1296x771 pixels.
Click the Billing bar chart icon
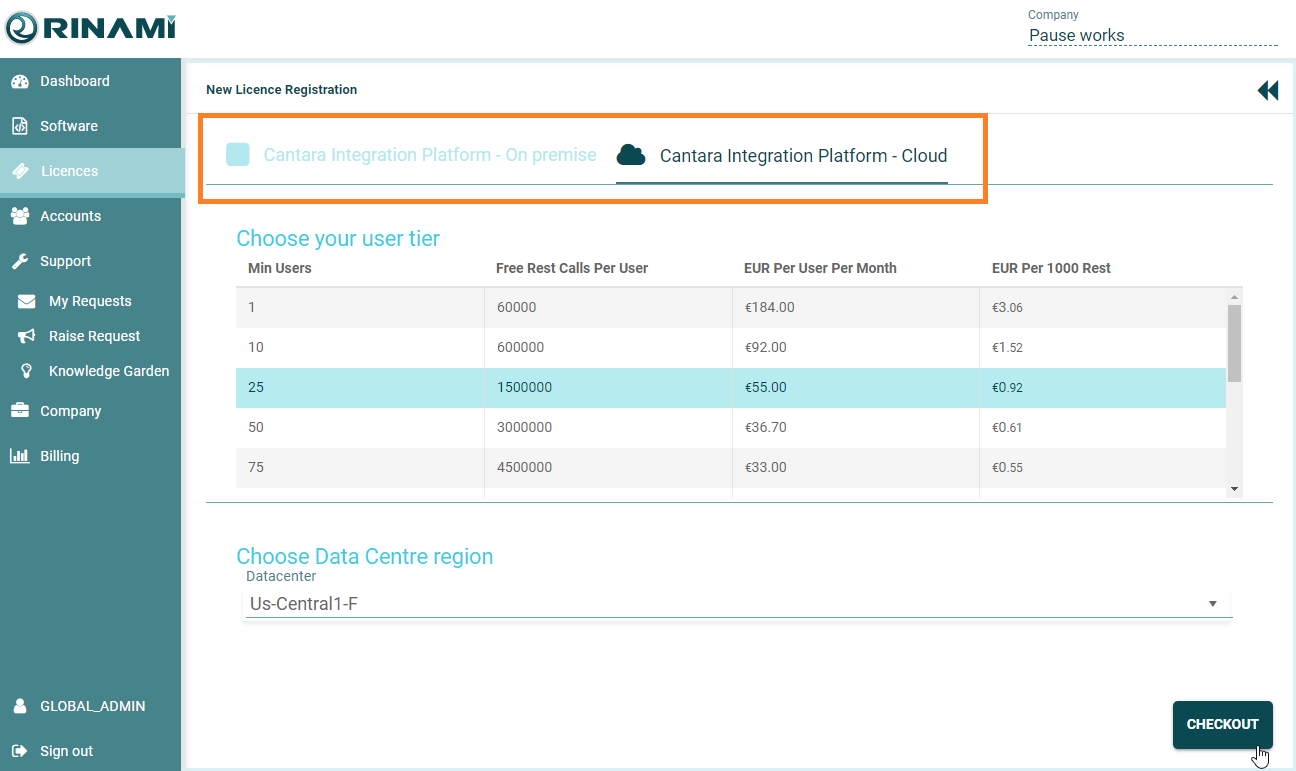click(20, 456)
